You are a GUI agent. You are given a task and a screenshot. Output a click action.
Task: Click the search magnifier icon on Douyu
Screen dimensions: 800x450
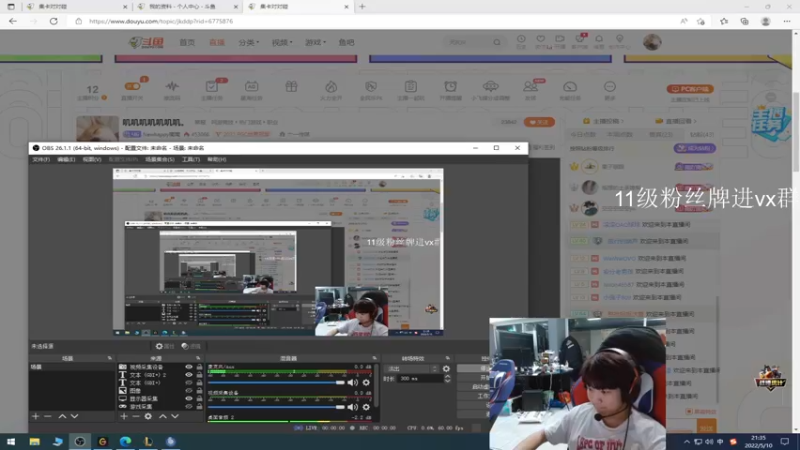point(496,42)
